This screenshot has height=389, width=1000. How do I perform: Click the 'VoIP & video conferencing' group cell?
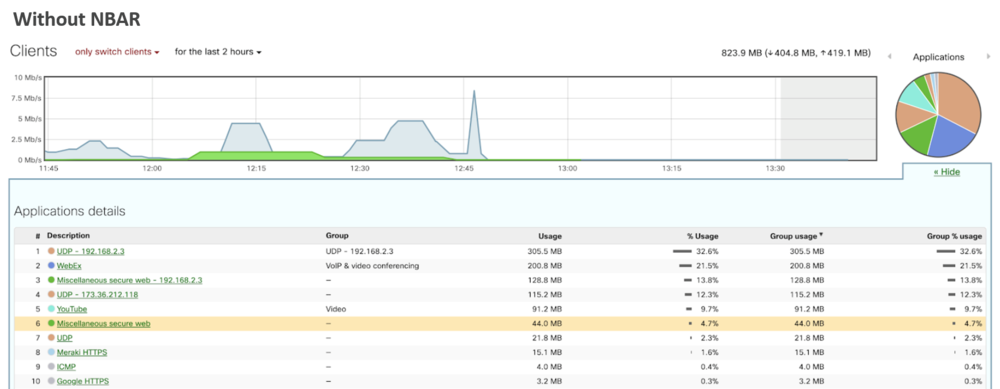coord(372,266)
